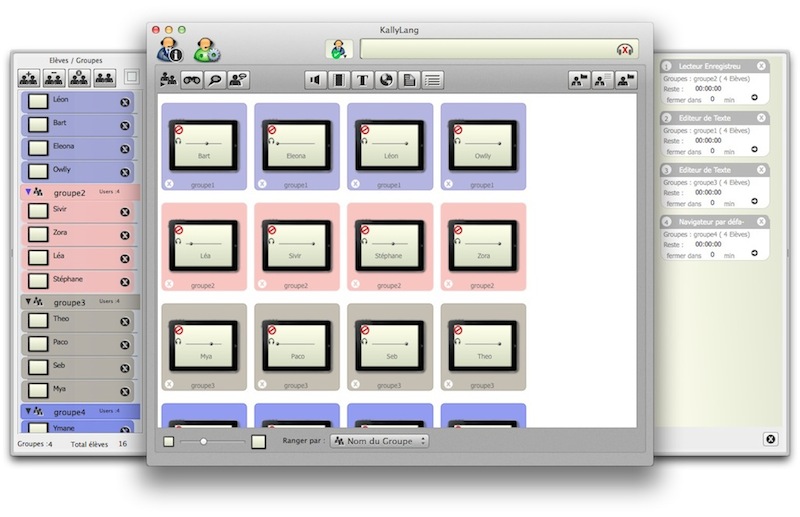Open the chat conversation tool icon
Screen dimensions: 800x517
coord(238,80)
